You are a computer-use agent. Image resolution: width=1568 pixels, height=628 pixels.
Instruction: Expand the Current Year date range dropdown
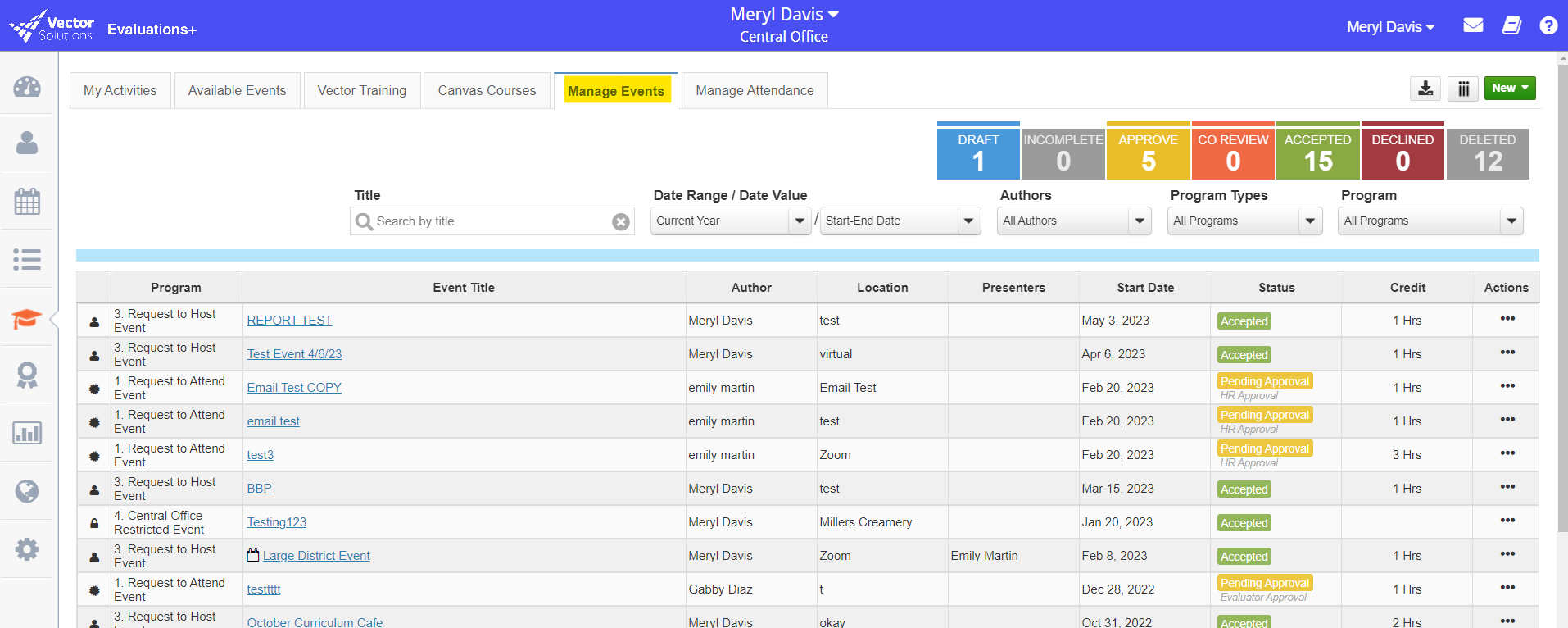(731, 221)
